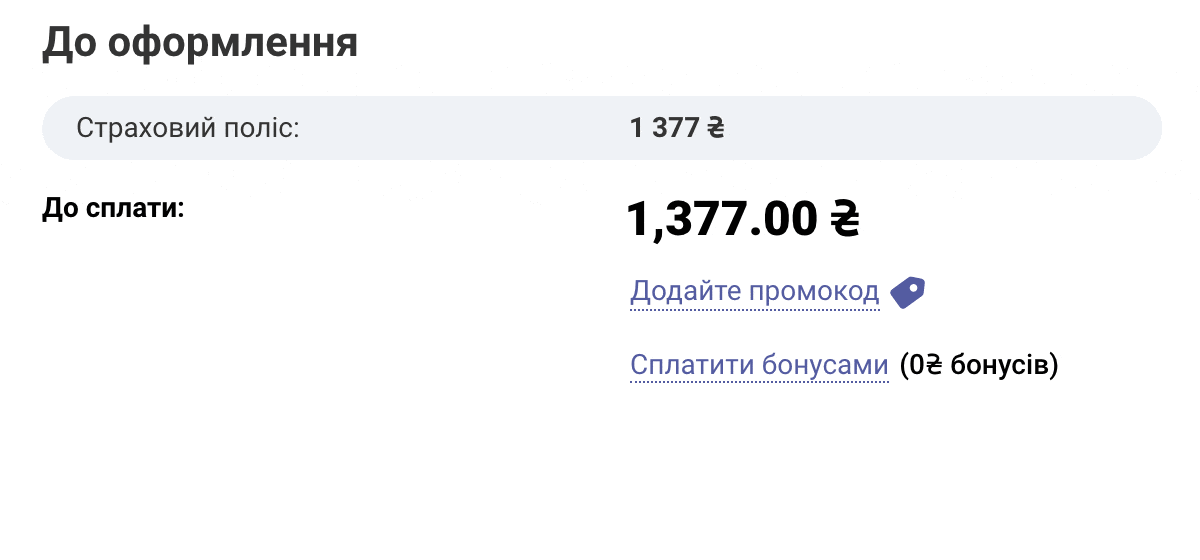Viewport: 1200px width, 560px height.
Task: Click the hryvnia sign in the bonus balance
Action: 932,365
